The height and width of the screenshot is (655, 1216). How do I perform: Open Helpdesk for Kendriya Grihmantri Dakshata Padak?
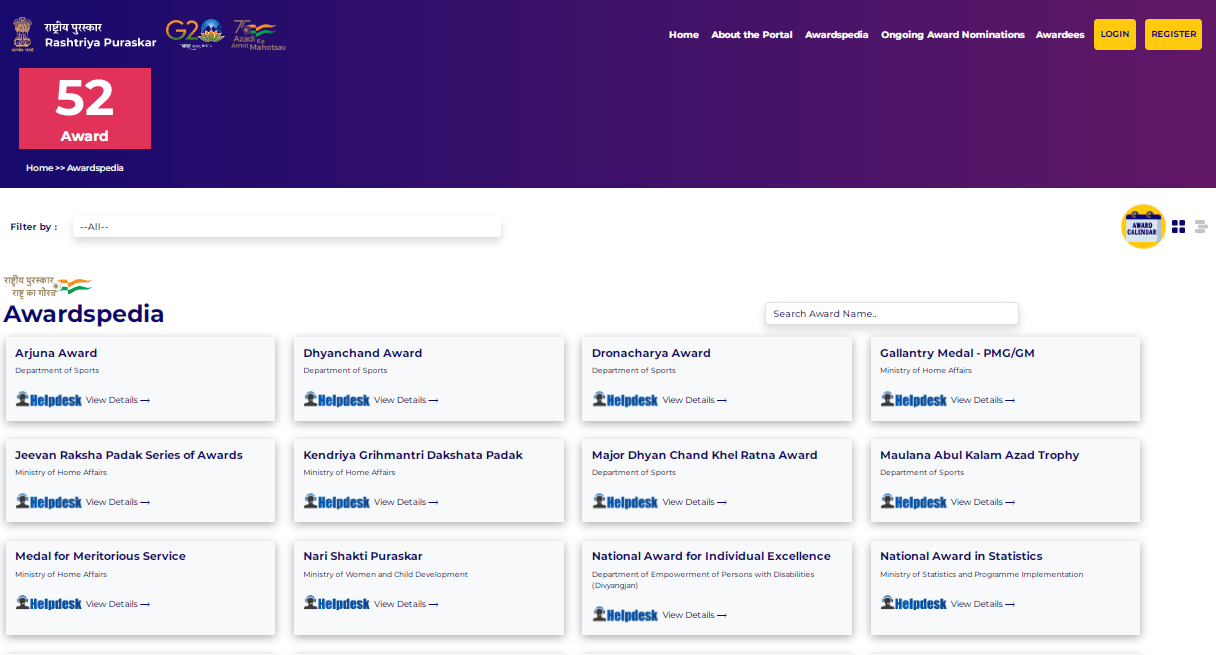click(x=337, y=502)
